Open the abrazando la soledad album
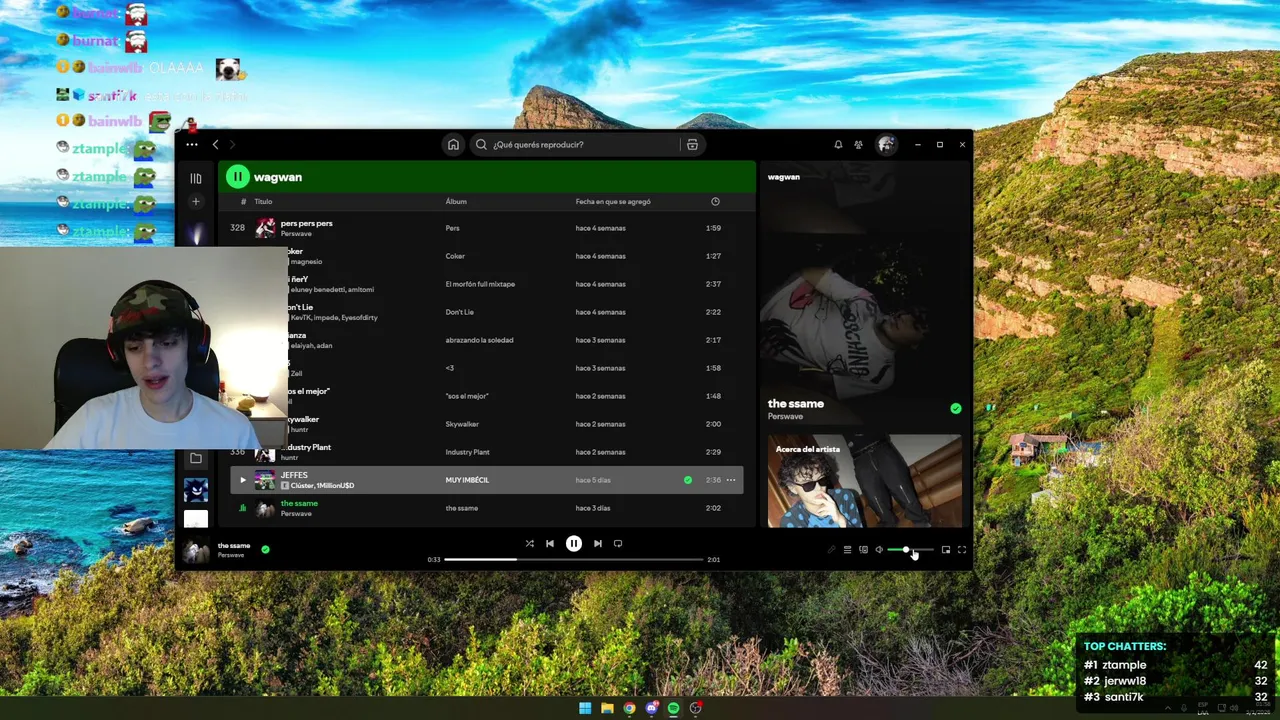This screenshot has width=1280, height=720. pos(479,340)
